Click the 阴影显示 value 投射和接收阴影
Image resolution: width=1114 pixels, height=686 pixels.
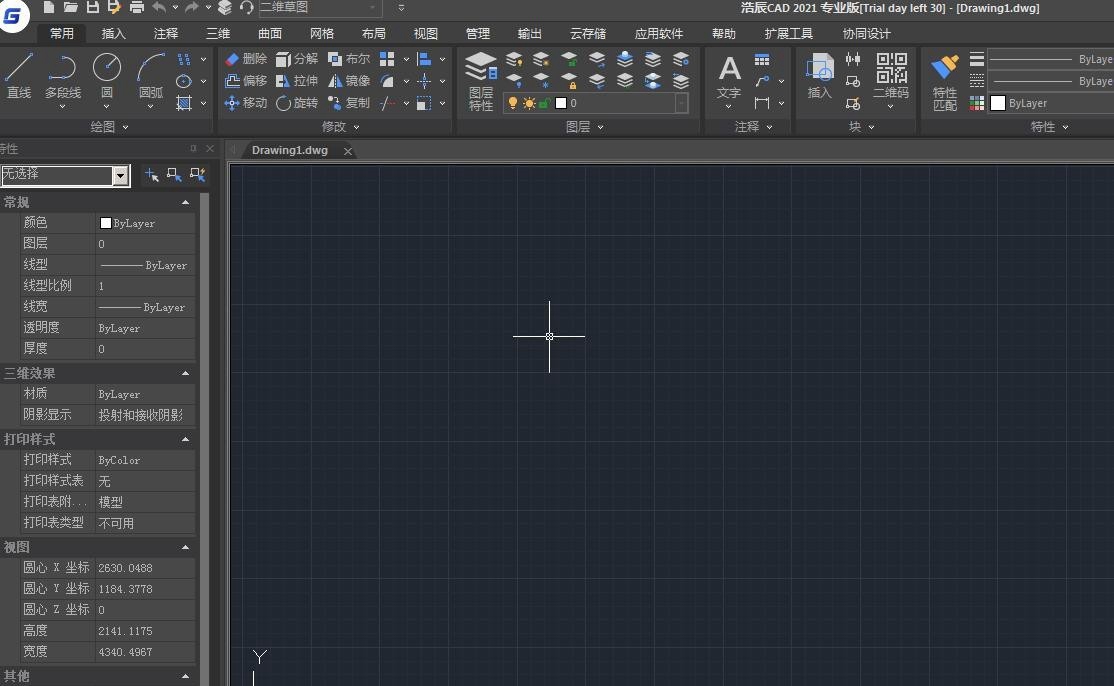146,415
